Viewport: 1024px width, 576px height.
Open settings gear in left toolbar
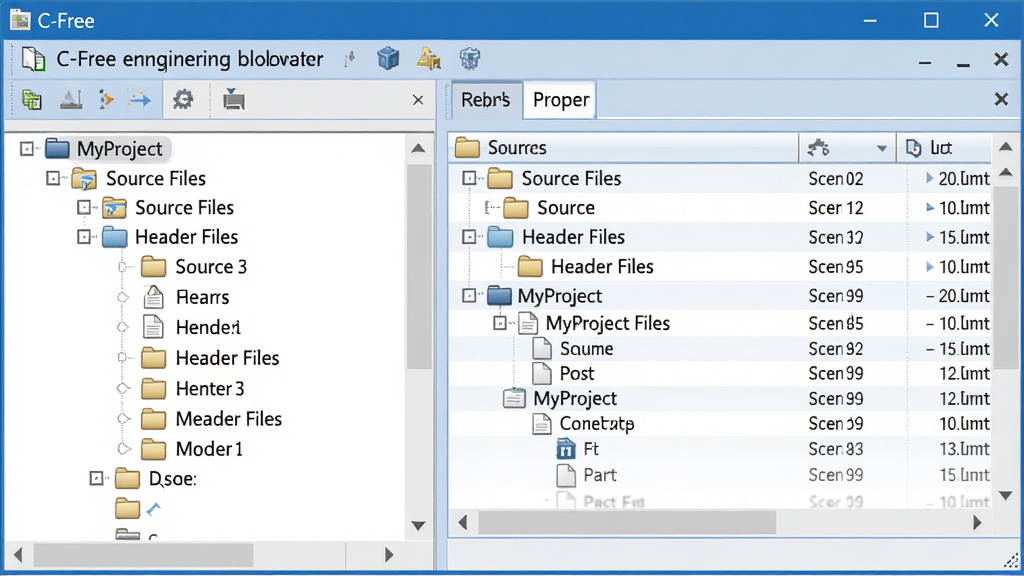[x=183, y=100]
